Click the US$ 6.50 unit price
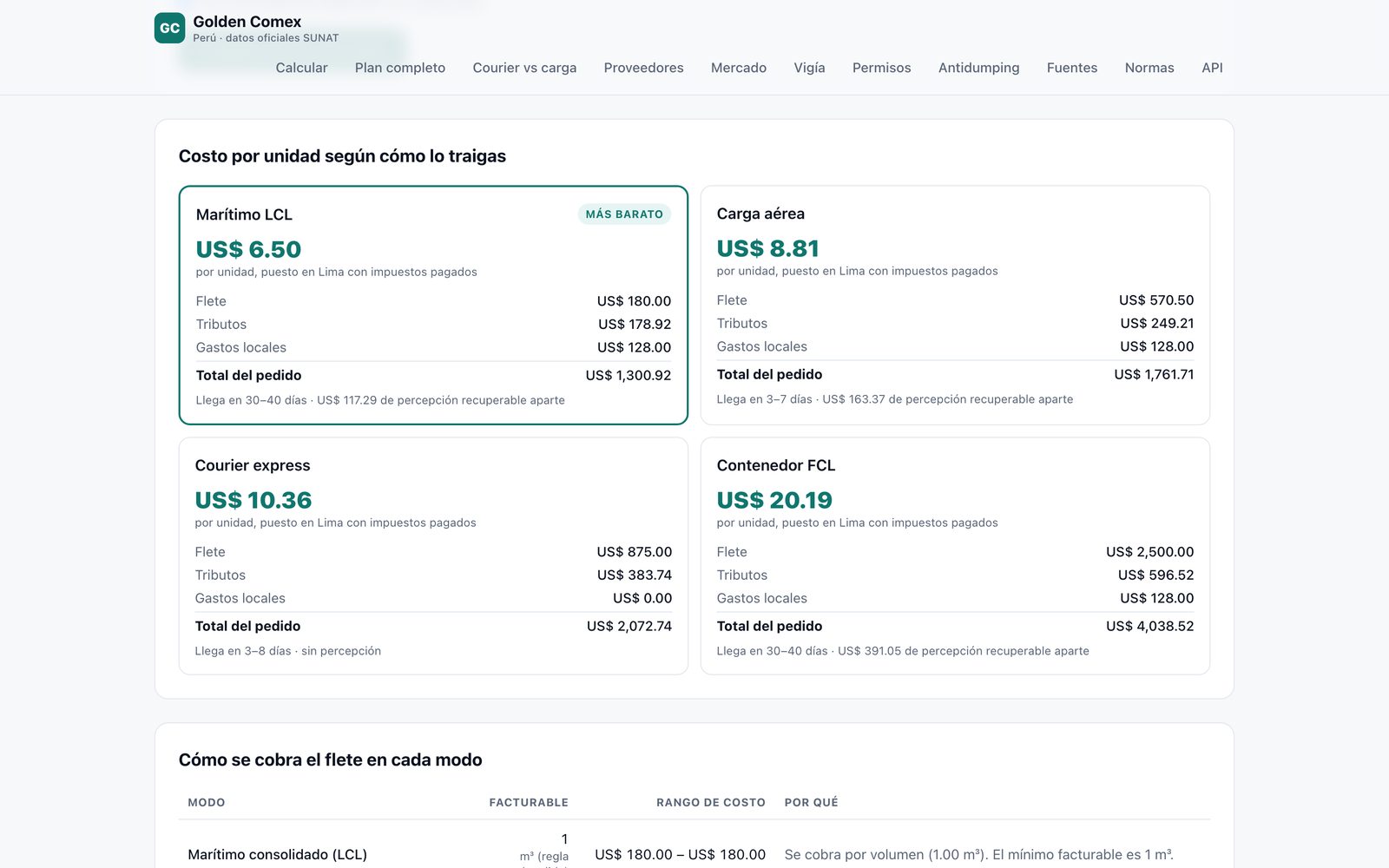 click(248, 249)
